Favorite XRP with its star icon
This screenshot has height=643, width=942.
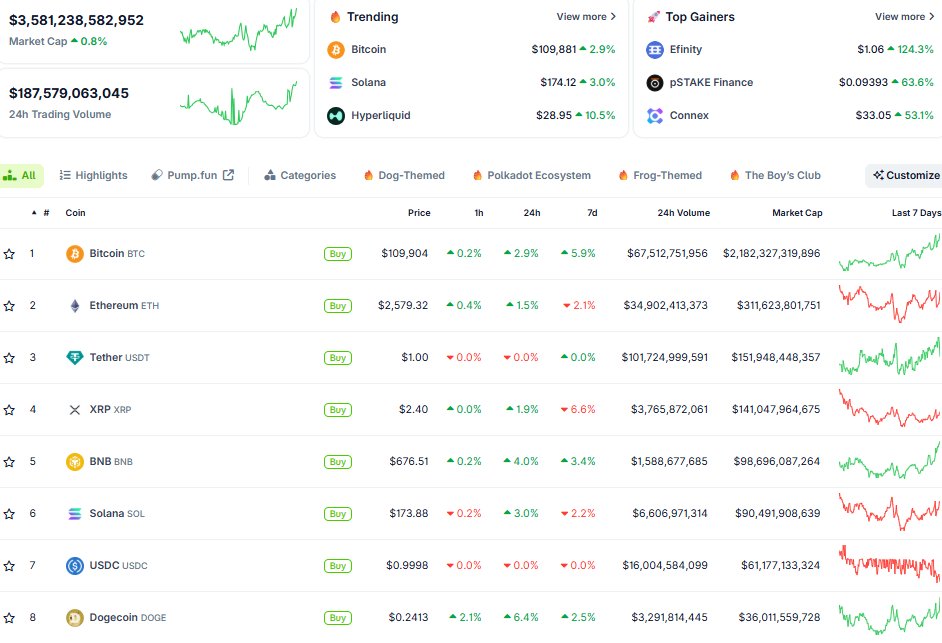click(x=9, y=410)
